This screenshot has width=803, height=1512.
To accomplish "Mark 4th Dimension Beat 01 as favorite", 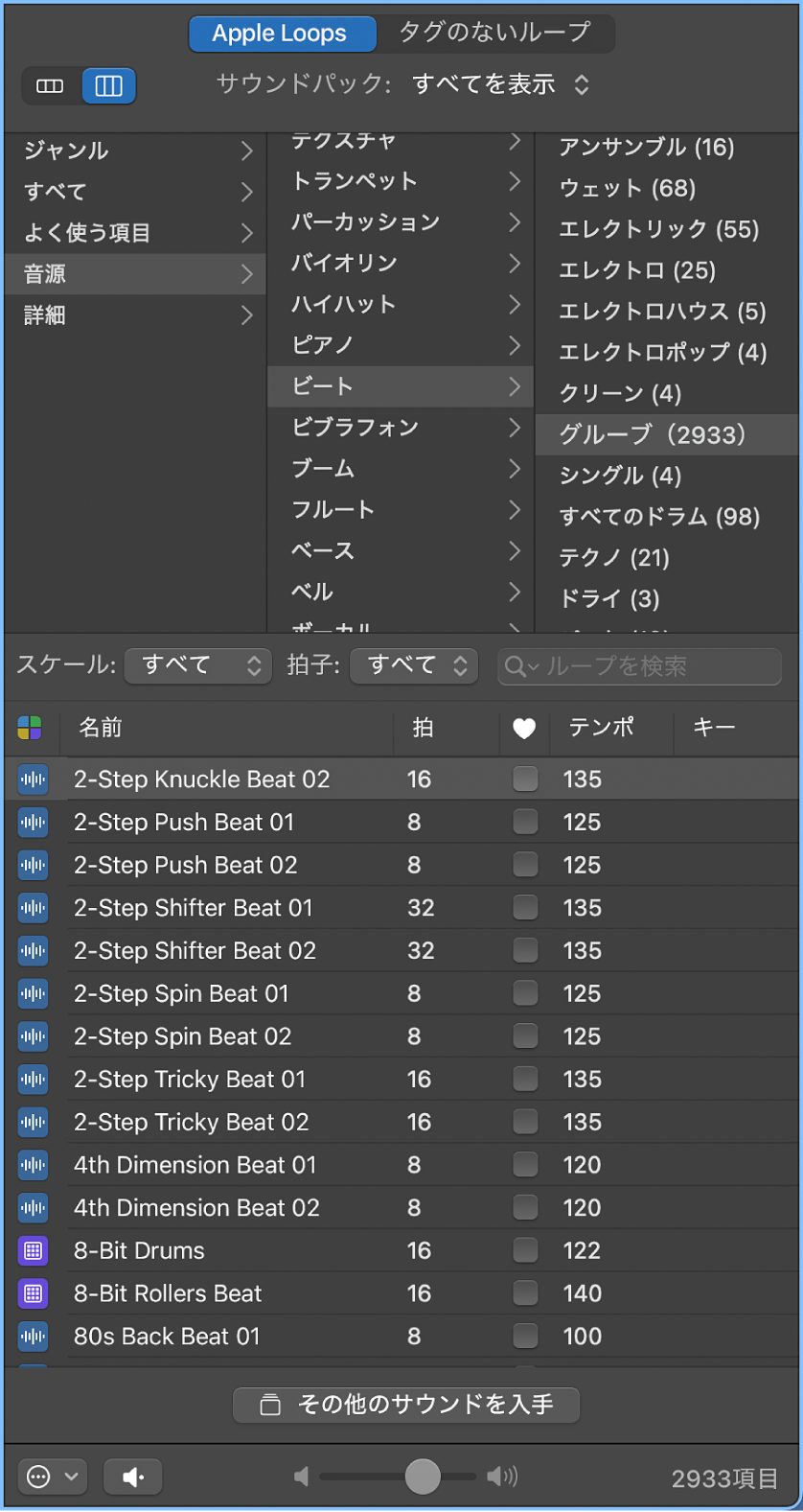I will pos(525,1165).
